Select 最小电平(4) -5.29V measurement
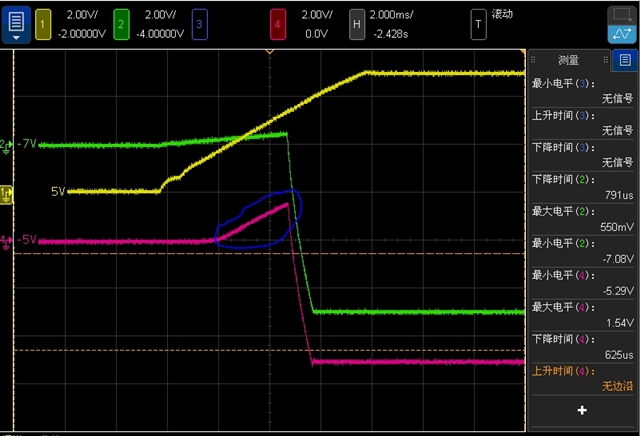The width and height of the screenshot is (640, 436). (582, 283)
